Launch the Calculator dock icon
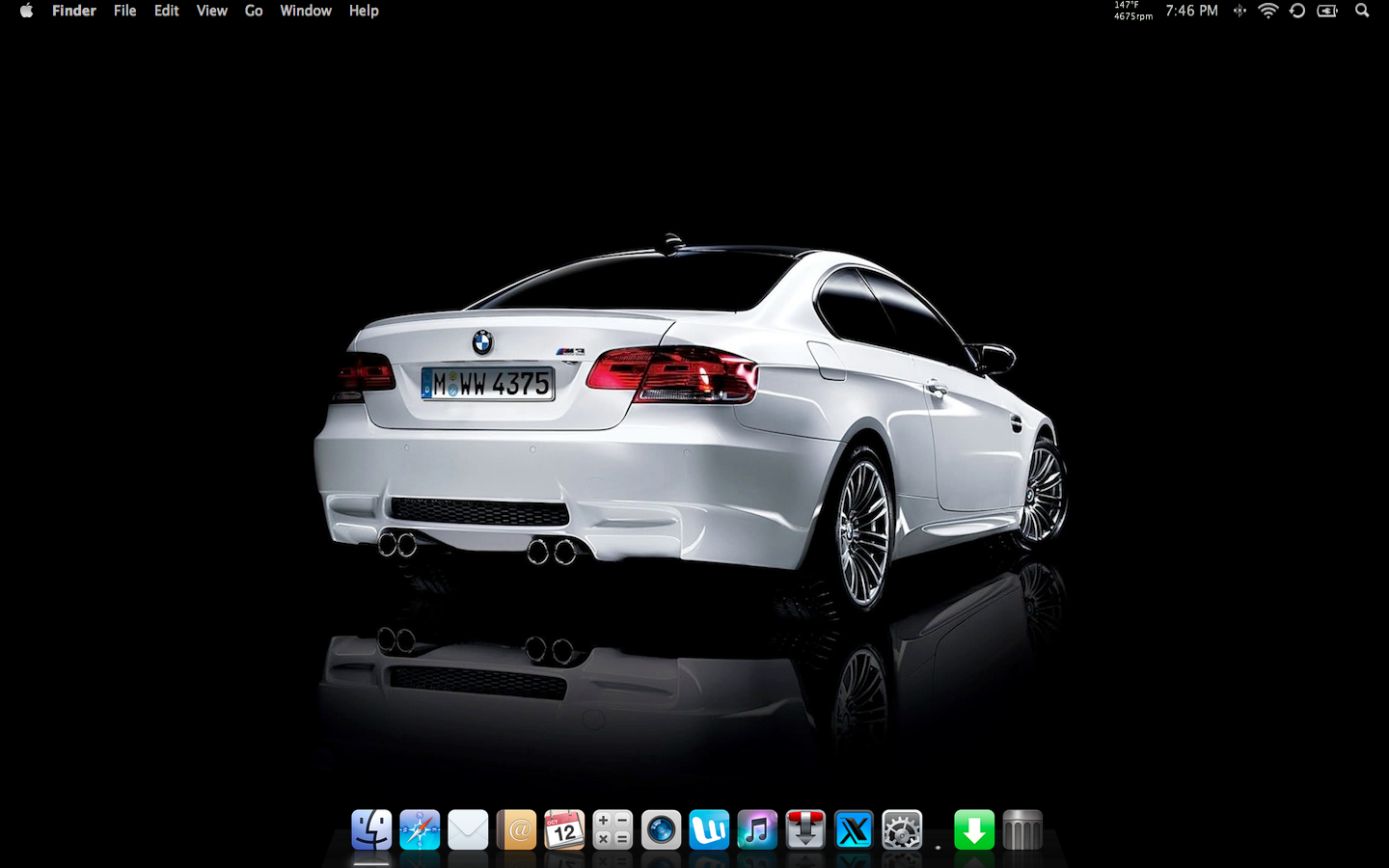Screen dimensions: 1389x868 [x=613, y=829]
